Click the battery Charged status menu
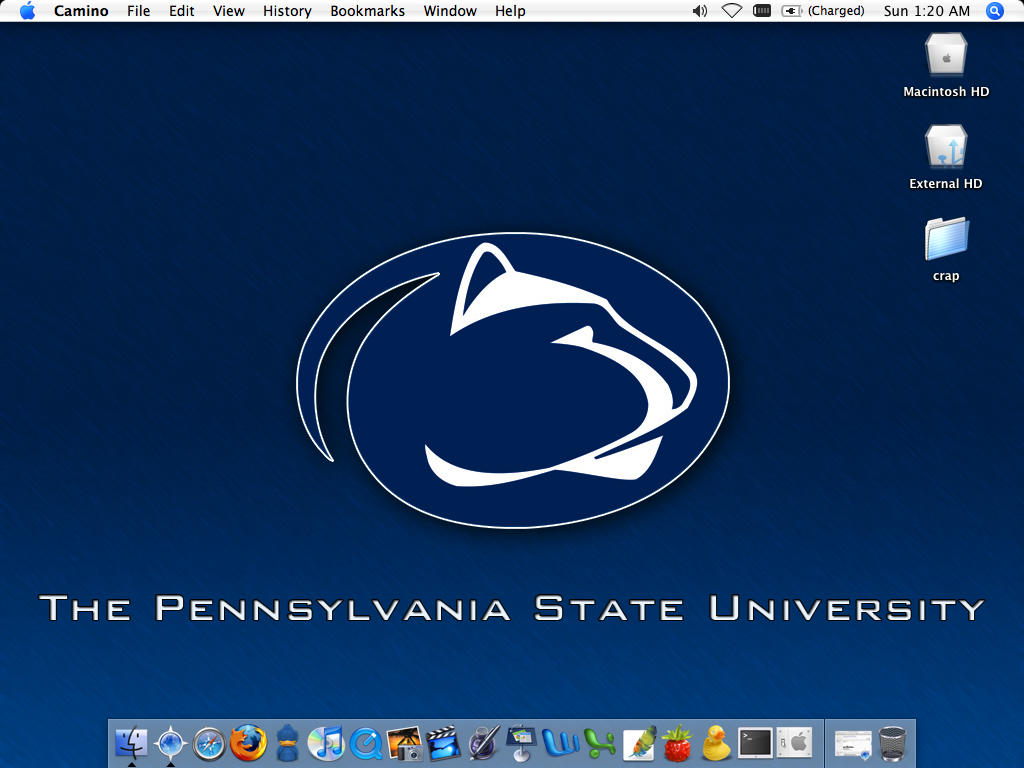 (823, 11)
